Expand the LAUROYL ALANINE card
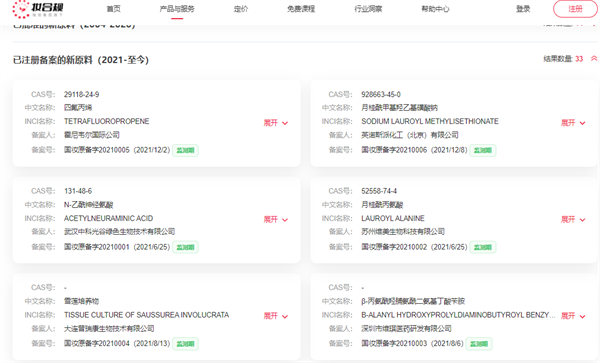Viewport: 600px width, 363px height. coord(573,220)
